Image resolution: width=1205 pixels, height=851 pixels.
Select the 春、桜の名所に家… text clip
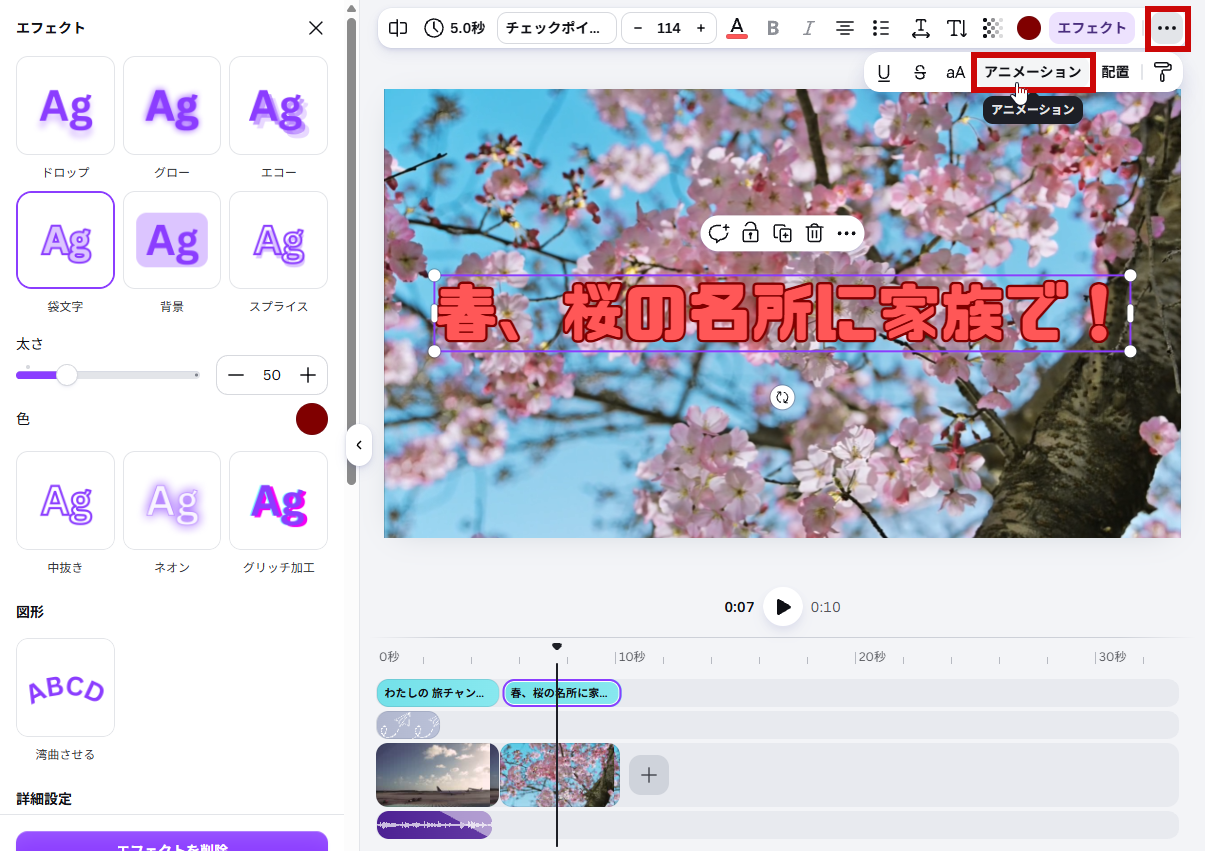561,692
